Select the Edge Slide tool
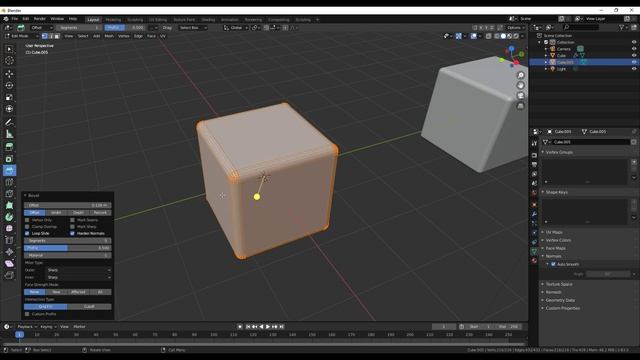 coord(9,240)
